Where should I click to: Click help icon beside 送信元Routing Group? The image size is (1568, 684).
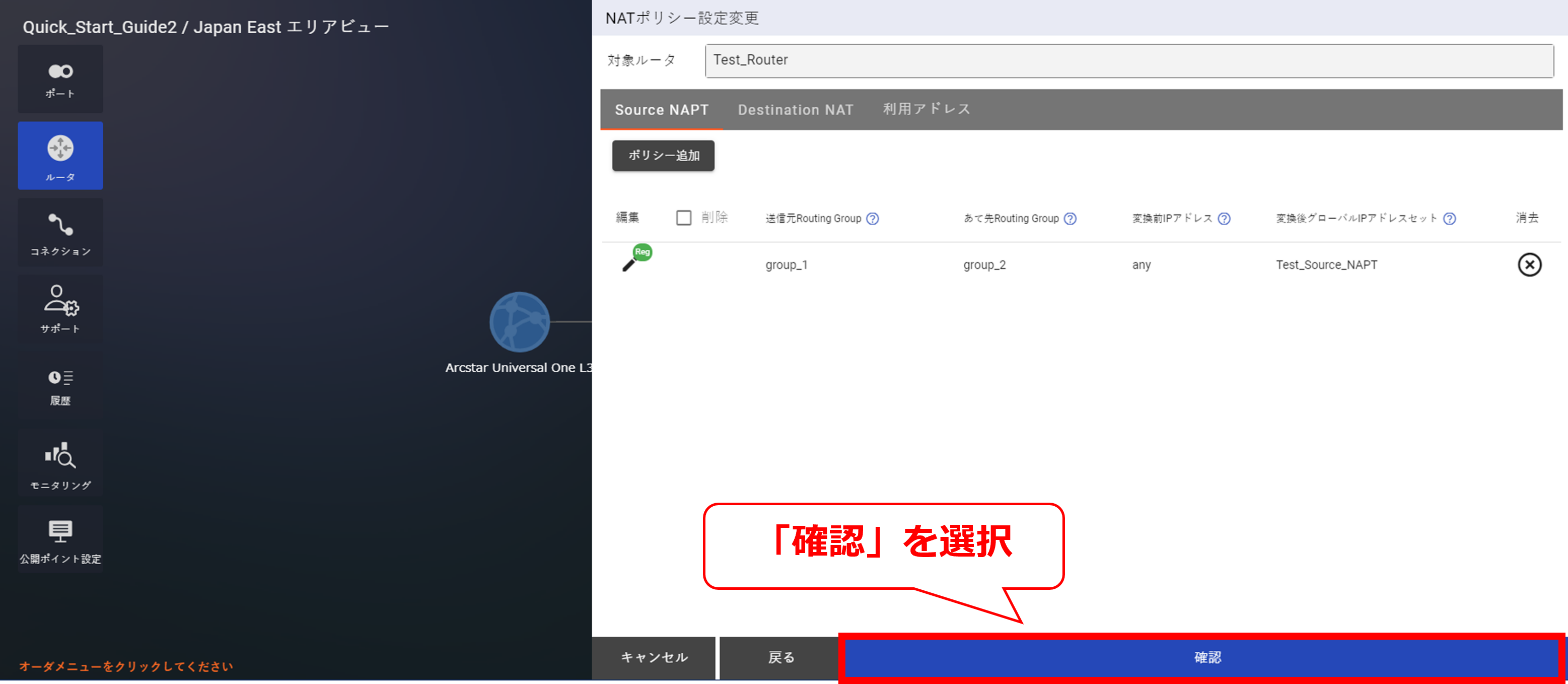[872, 219]
